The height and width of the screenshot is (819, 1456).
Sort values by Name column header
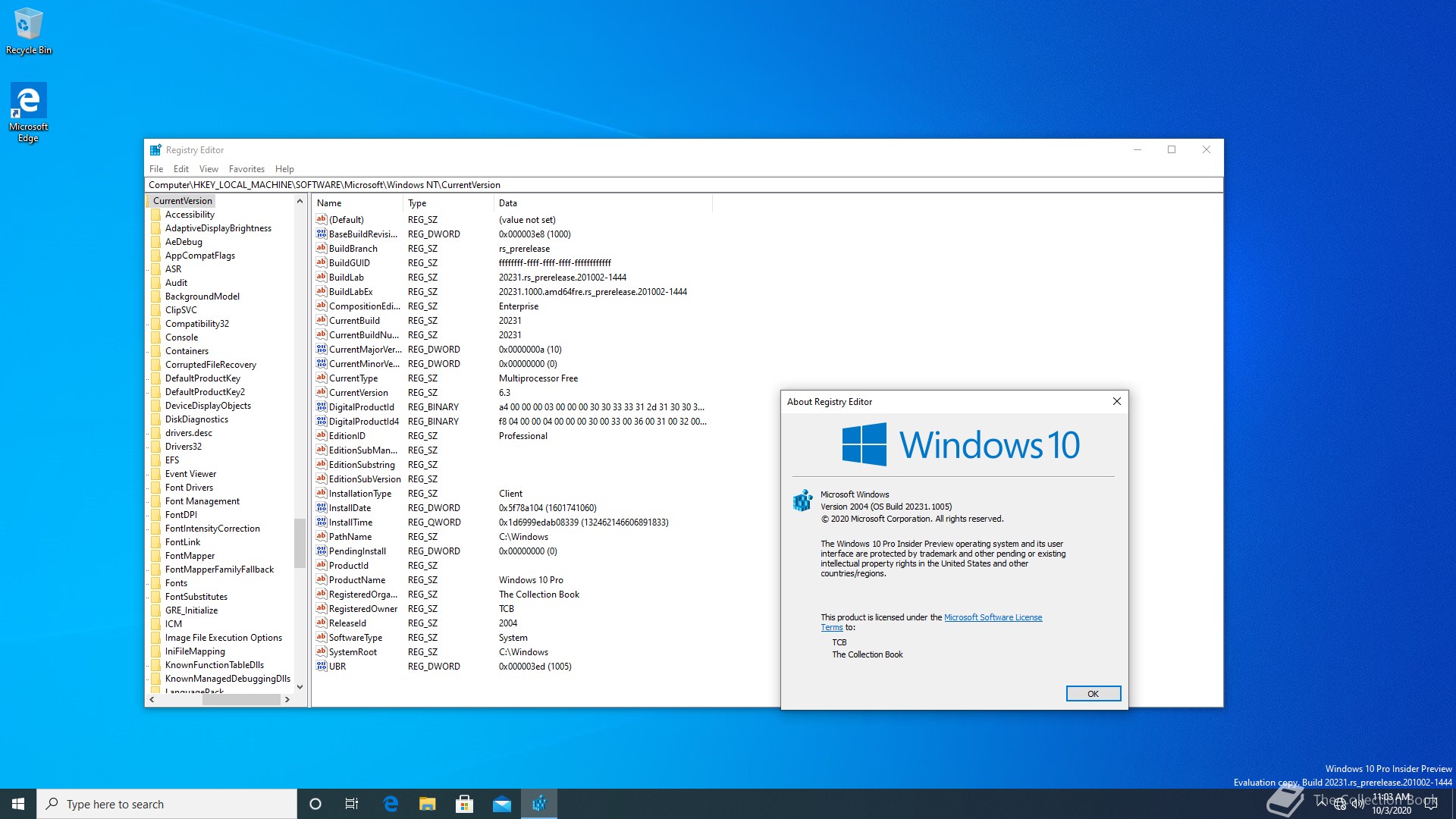coord(357,203)
